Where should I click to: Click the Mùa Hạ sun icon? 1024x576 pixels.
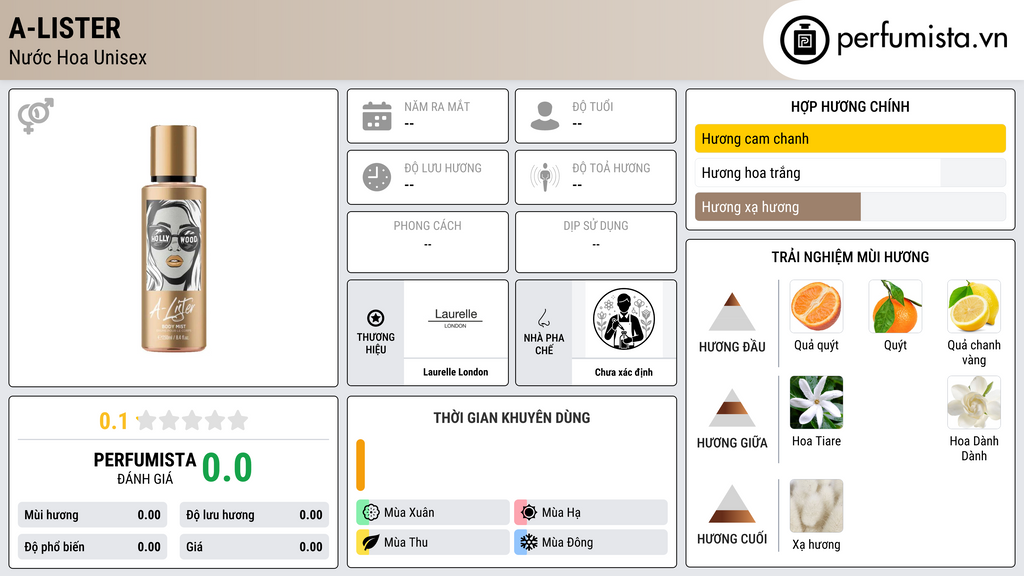tap(529, 512)
